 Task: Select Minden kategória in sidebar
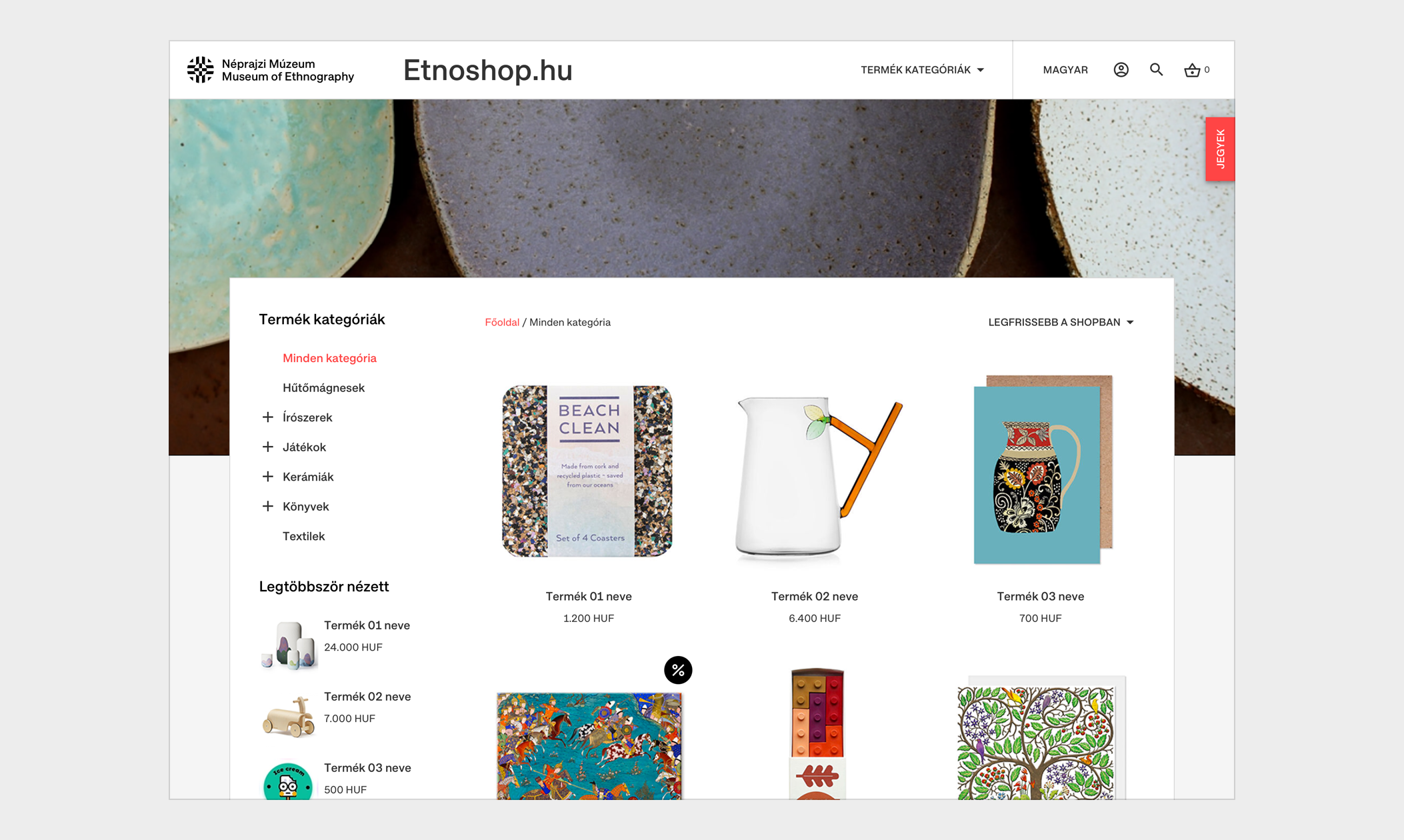click(329, 358)
